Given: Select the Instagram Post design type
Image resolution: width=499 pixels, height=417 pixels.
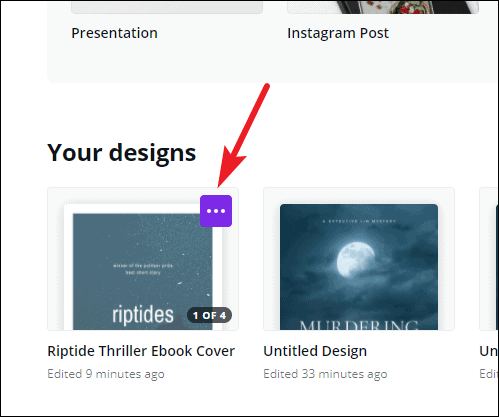Looking at the screenshot, I should (338, 33).
